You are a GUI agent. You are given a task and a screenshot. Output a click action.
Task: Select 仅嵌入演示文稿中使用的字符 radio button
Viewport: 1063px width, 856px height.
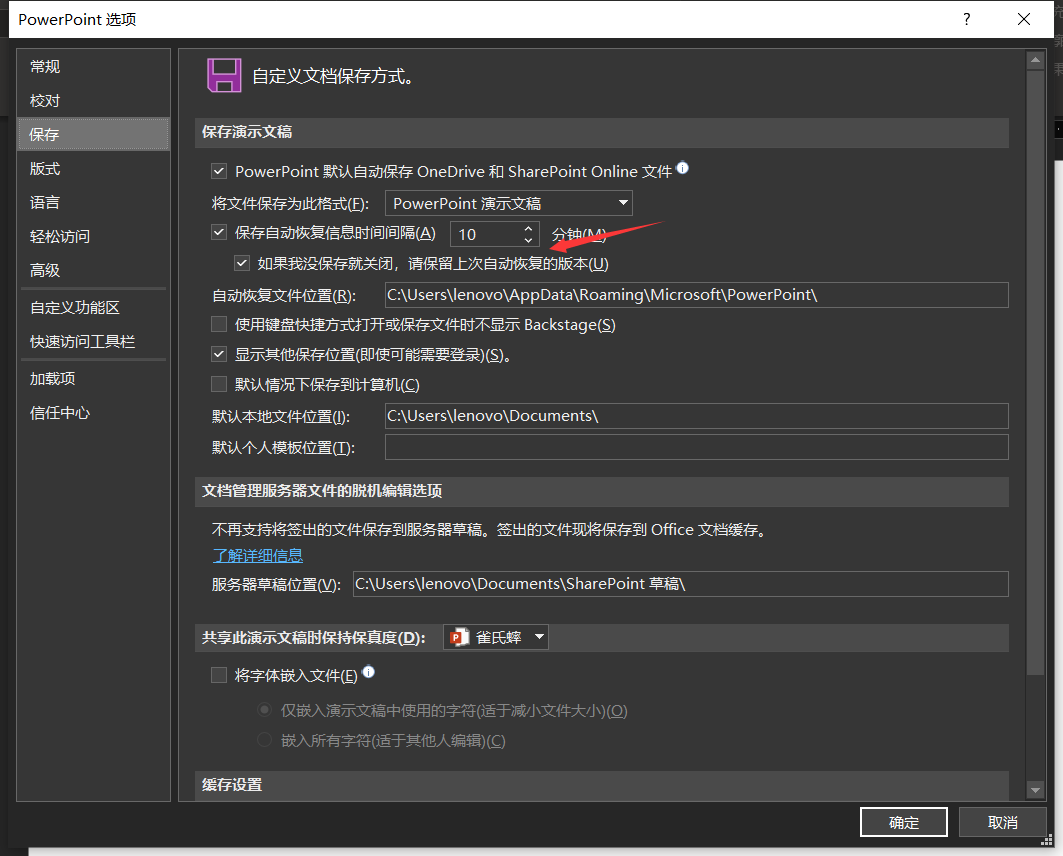click(x=265, y=710)
